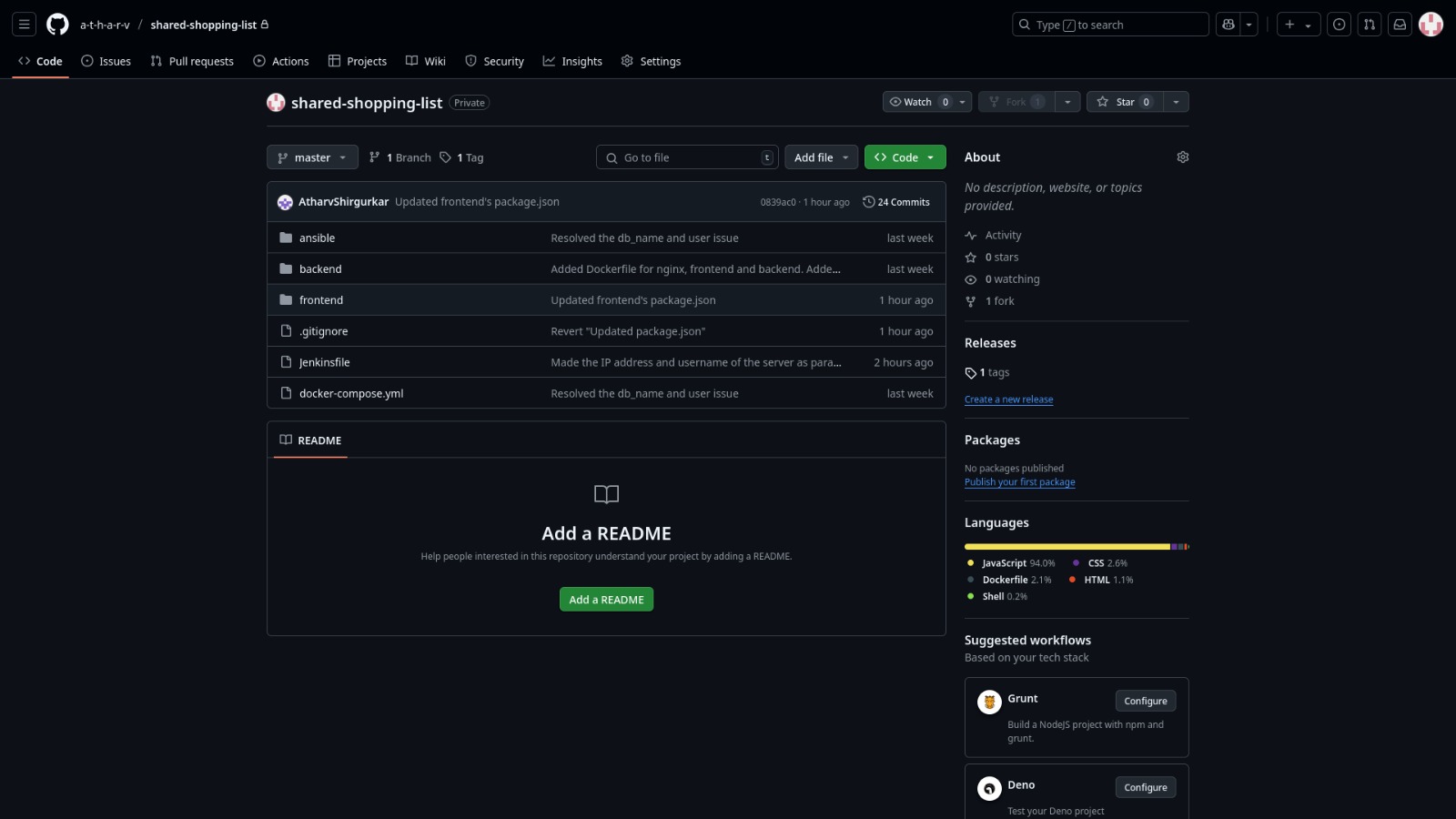Click Publish your first package link

click(x=1019, y=482)
